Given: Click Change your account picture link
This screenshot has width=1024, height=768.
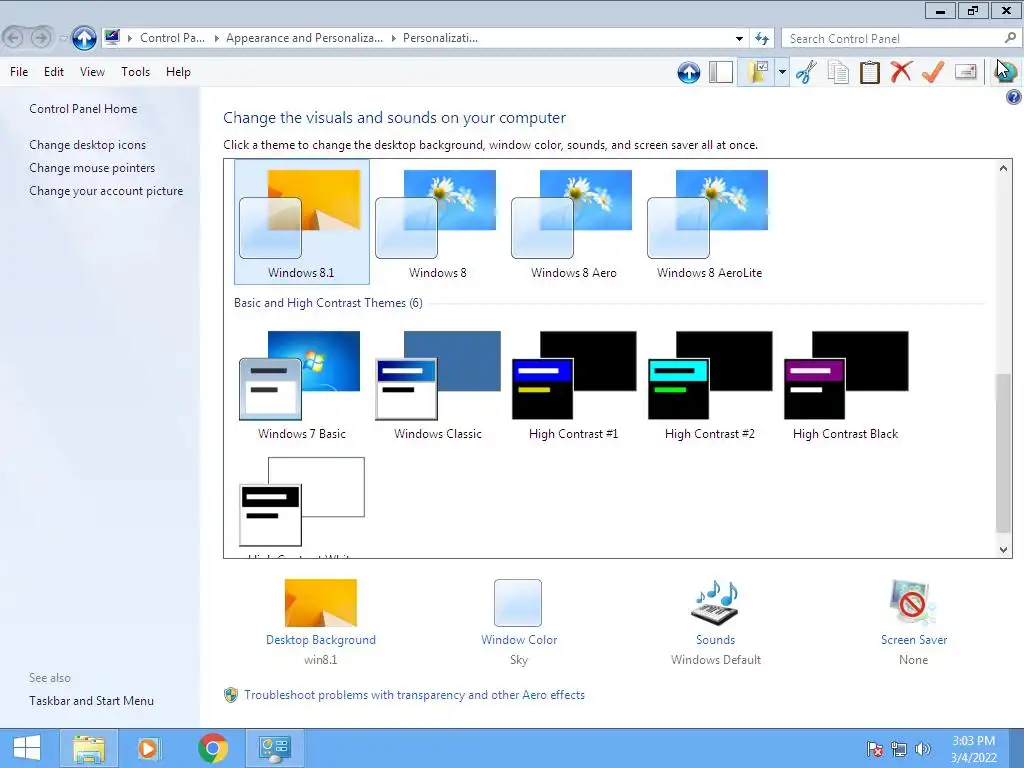Looking at the screenshot, I should (x=106, y=191).
